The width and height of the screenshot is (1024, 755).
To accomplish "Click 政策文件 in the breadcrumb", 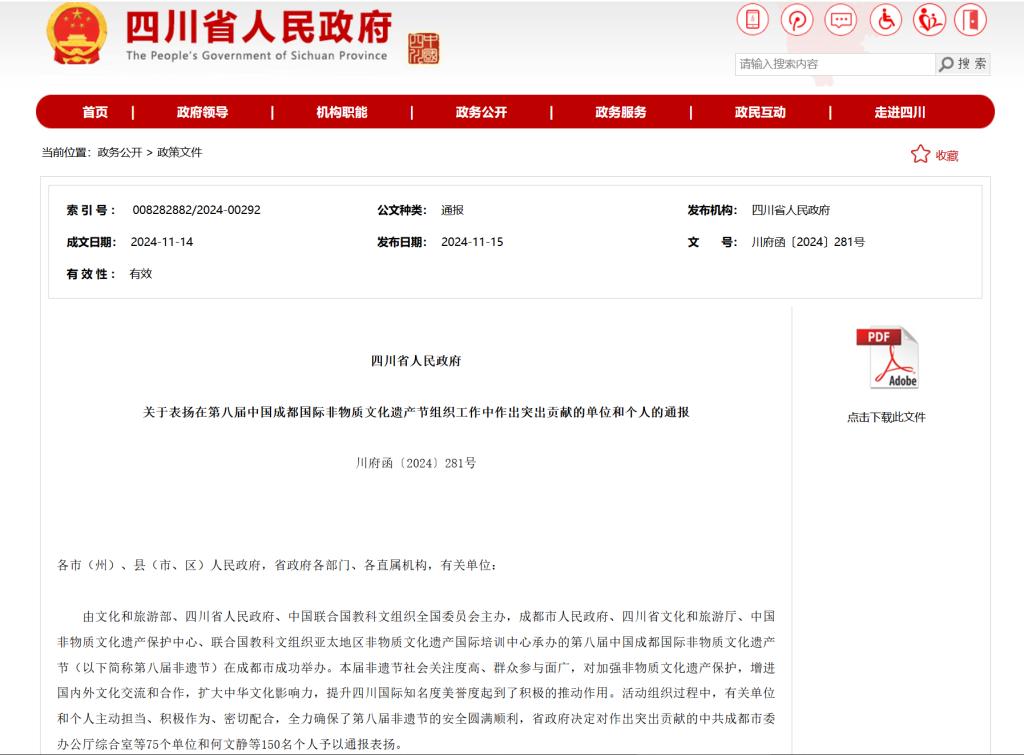I will click(x=180, y=152).
